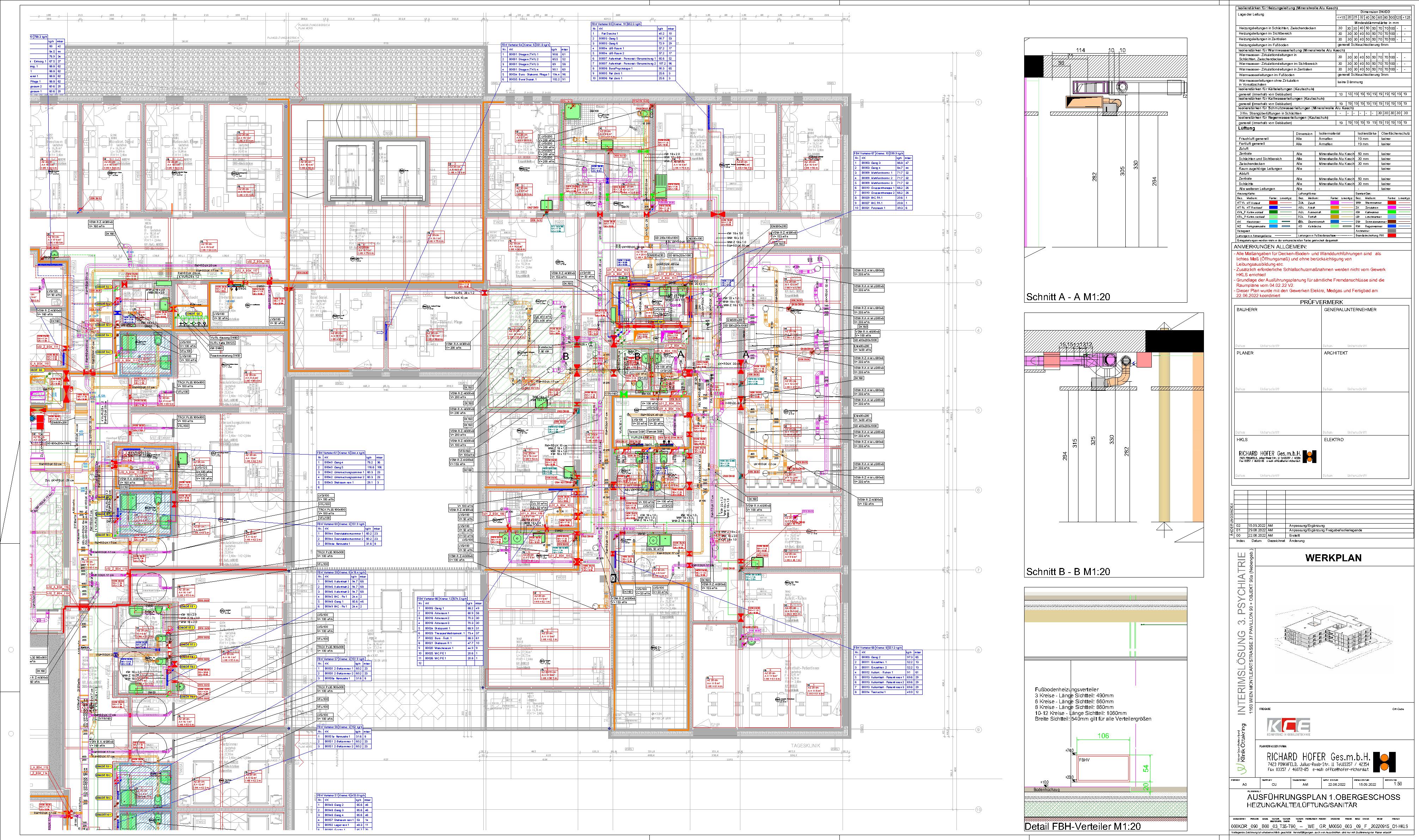Click the Kaltwasser green color swatch
Image resolution: width=1419 pixels, height=840 pixels.
1392,212
